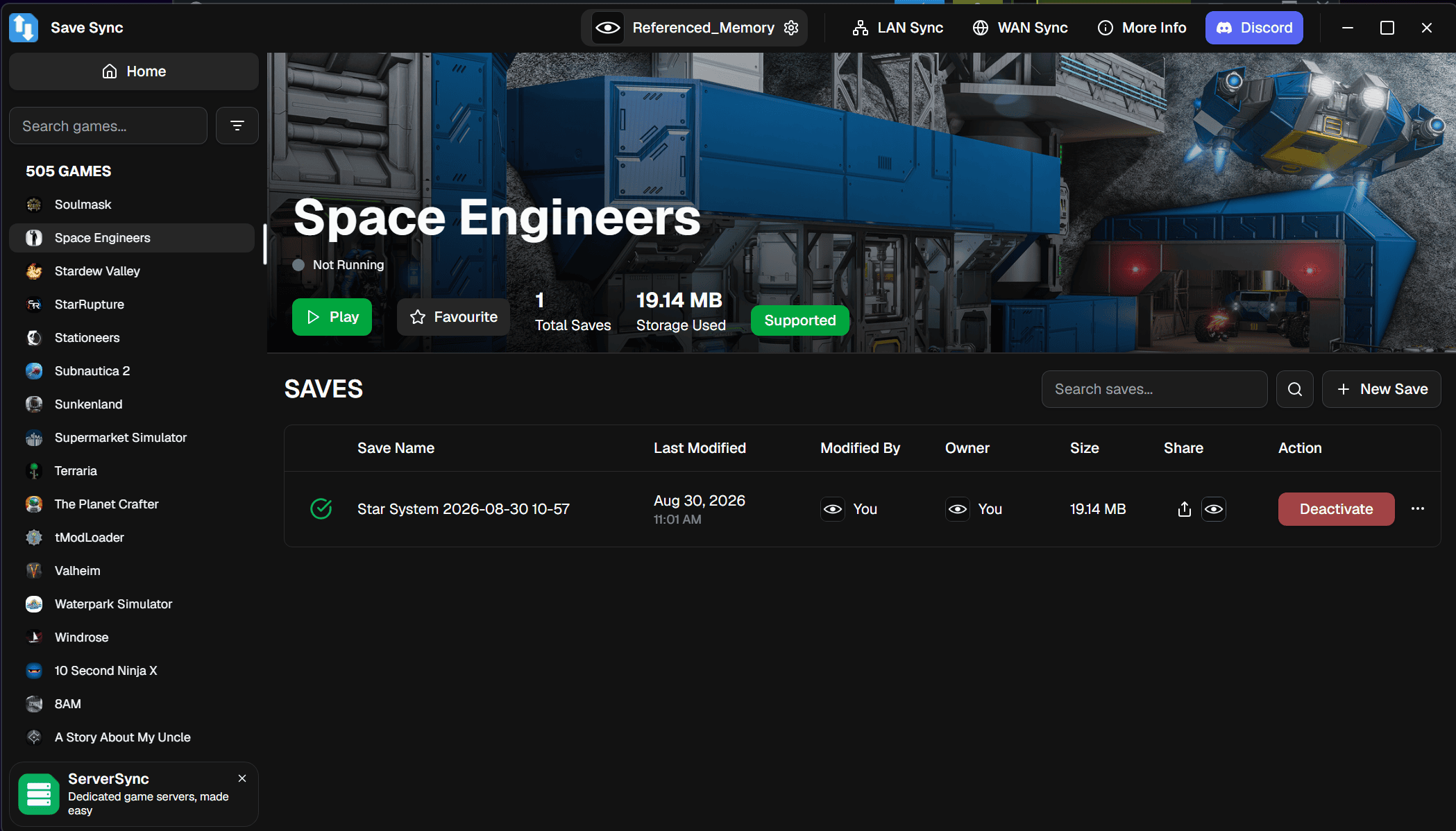Click the Supermarket Simulator game icon
1456x831 pixels.
(34, 438)
